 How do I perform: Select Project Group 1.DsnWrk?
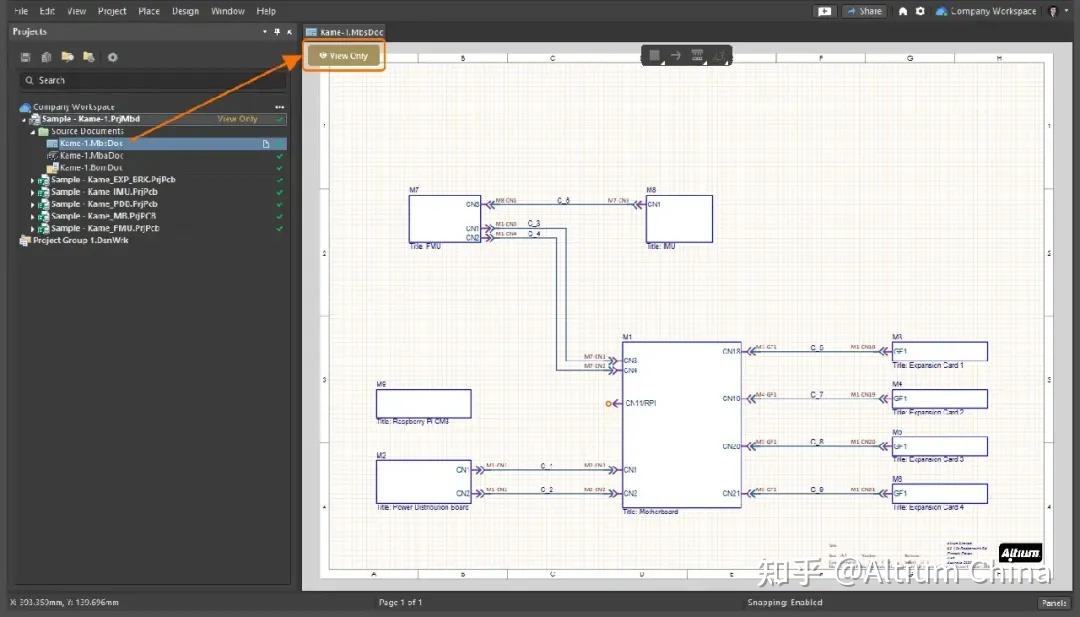pyautogui.click(x=81, y=240)
